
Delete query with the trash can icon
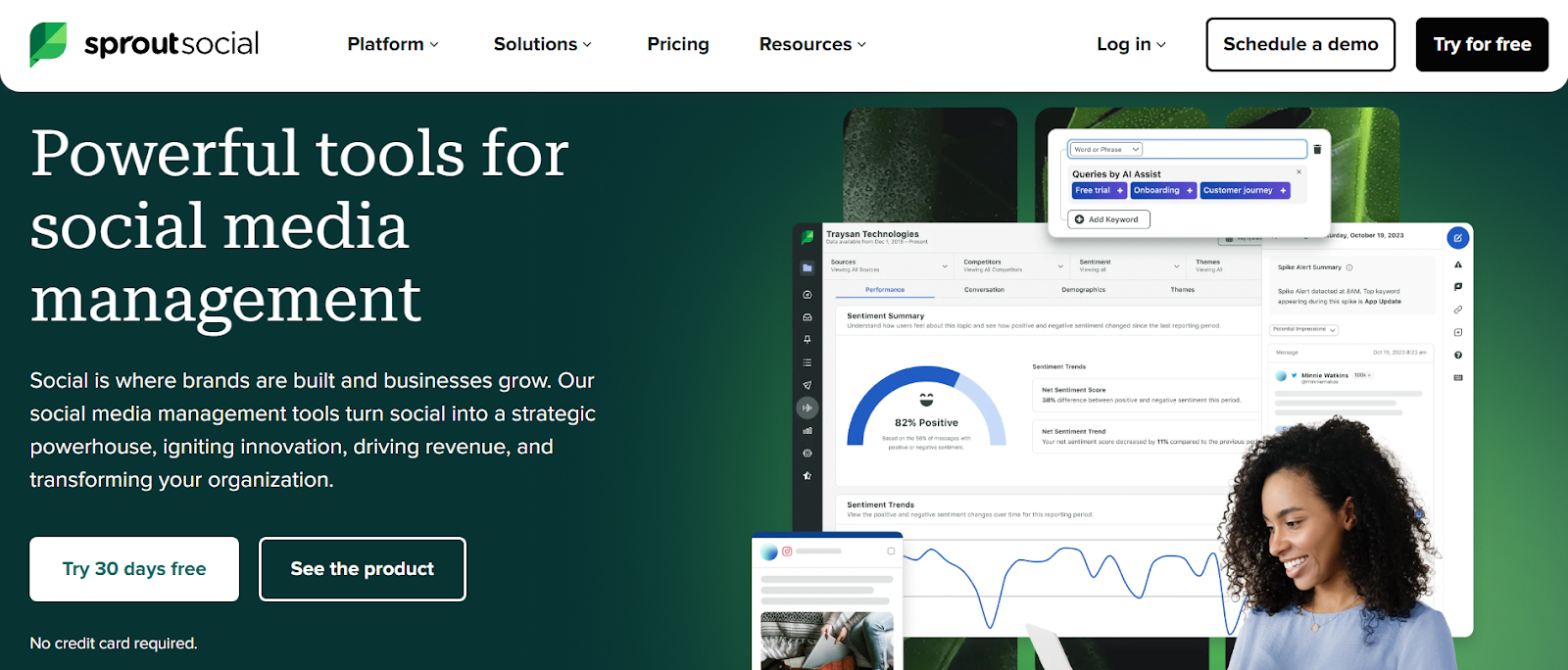tap(1317, 150)
